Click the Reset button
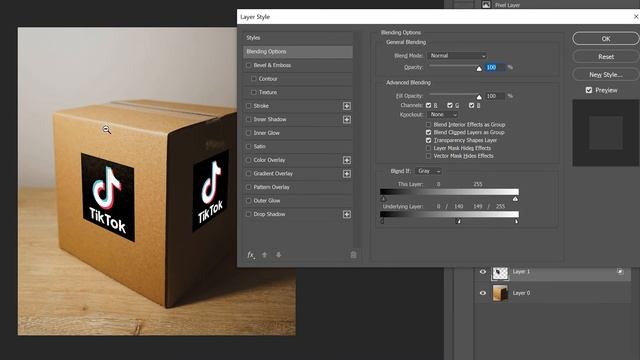Screen dimensions: 640x360 pos(606,57)
